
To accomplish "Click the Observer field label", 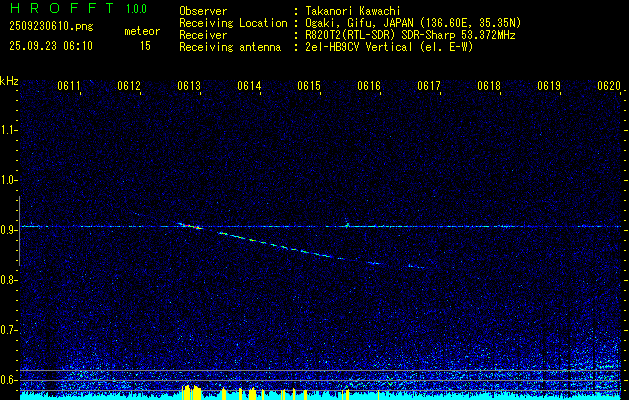I will tap(203, 11).
